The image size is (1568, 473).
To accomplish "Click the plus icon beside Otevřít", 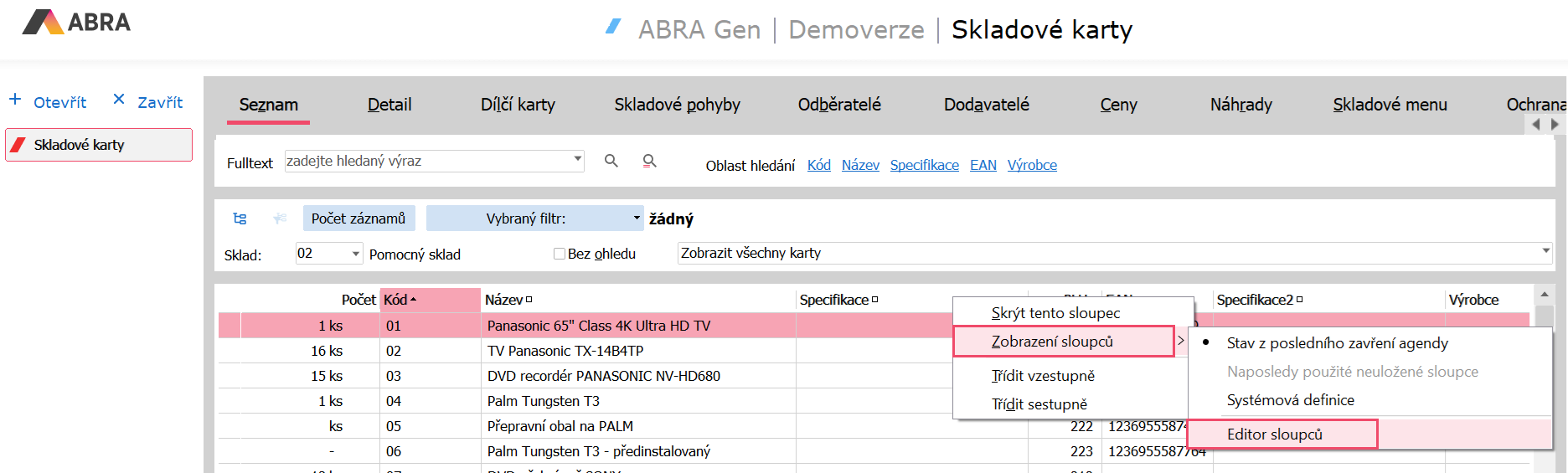I will pyautogui.click(x=15, y=100).
